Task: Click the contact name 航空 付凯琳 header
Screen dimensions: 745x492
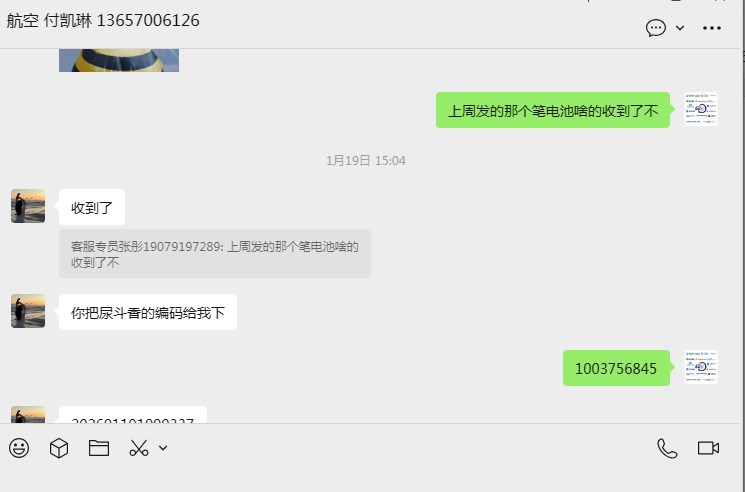Action: 103,20
